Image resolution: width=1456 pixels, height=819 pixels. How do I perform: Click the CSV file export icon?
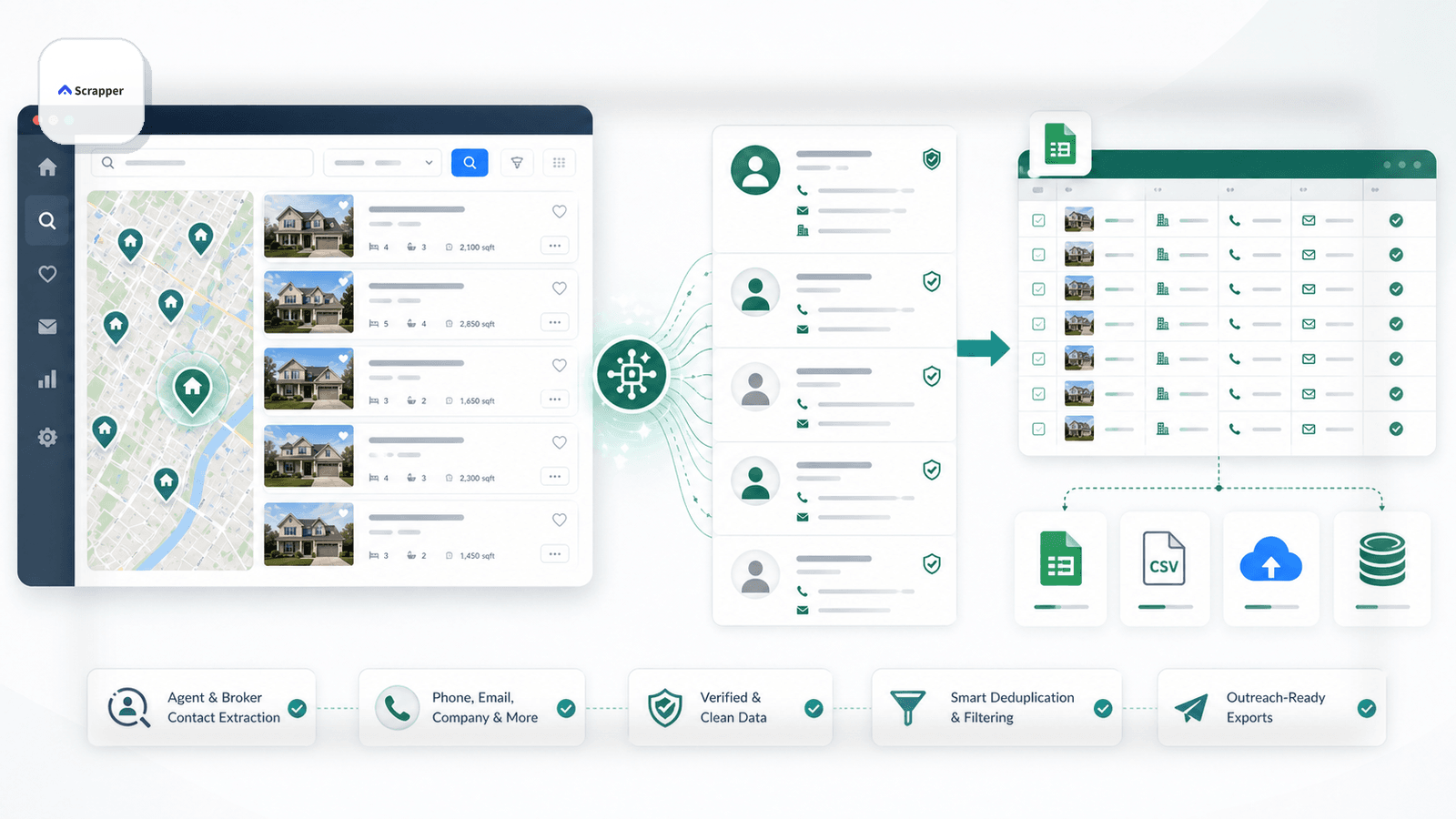coord(1164,558)
